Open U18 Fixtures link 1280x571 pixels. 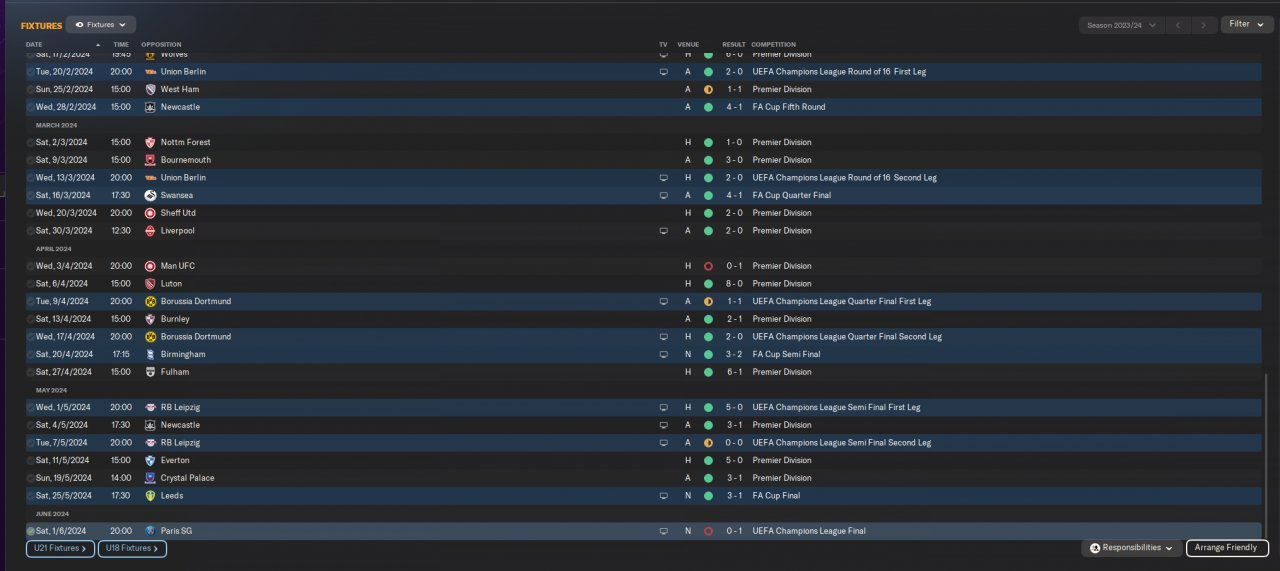click(x=132, y=548)
